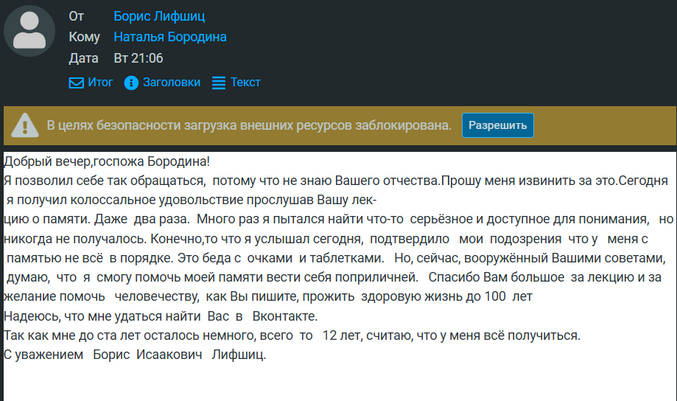Click the envelope icon beside Итог
This screenshot has height=401, width=677.
pyautogui.click(x=76, y=82)
